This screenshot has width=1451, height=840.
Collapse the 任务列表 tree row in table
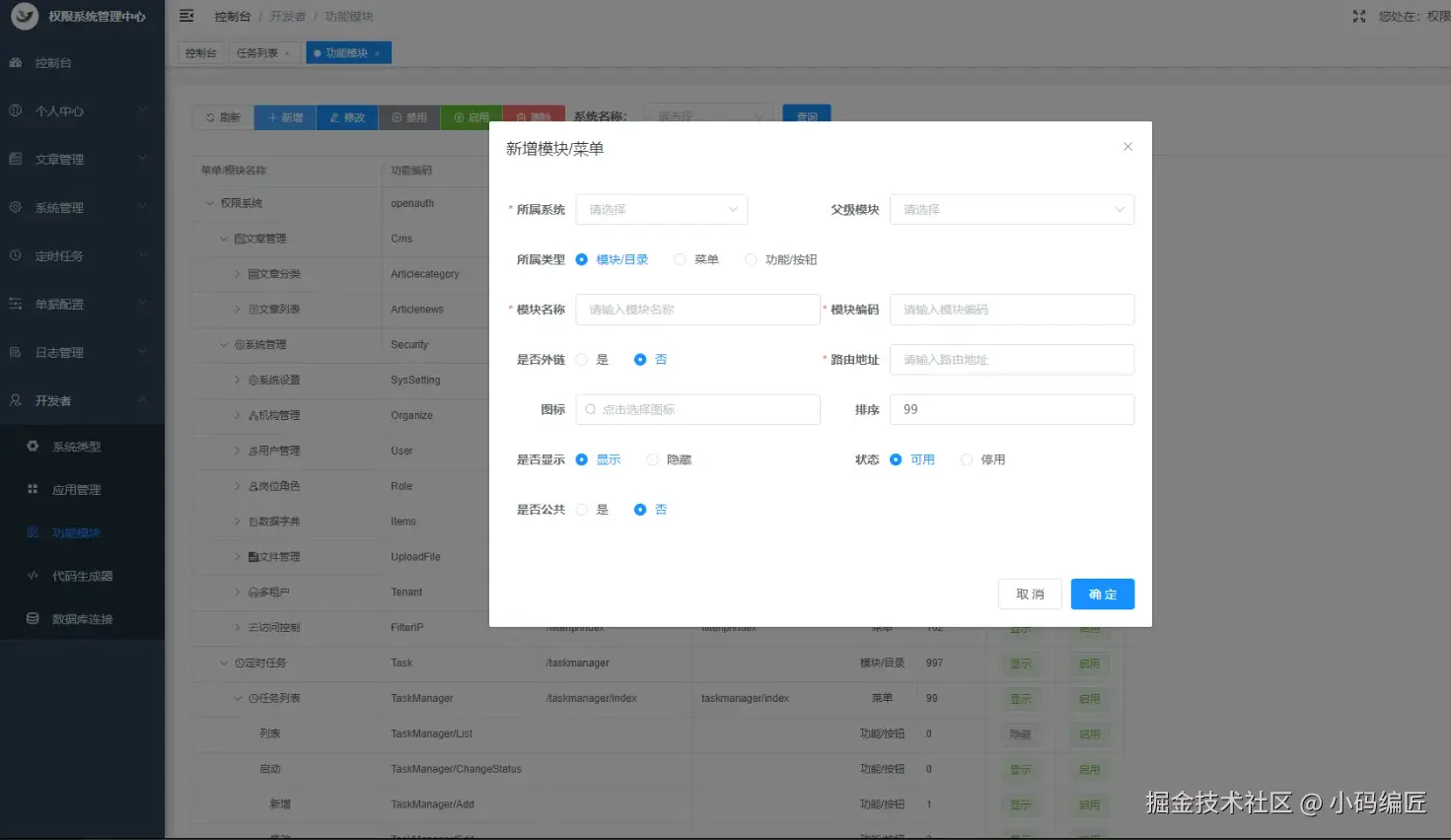[238, 698]
